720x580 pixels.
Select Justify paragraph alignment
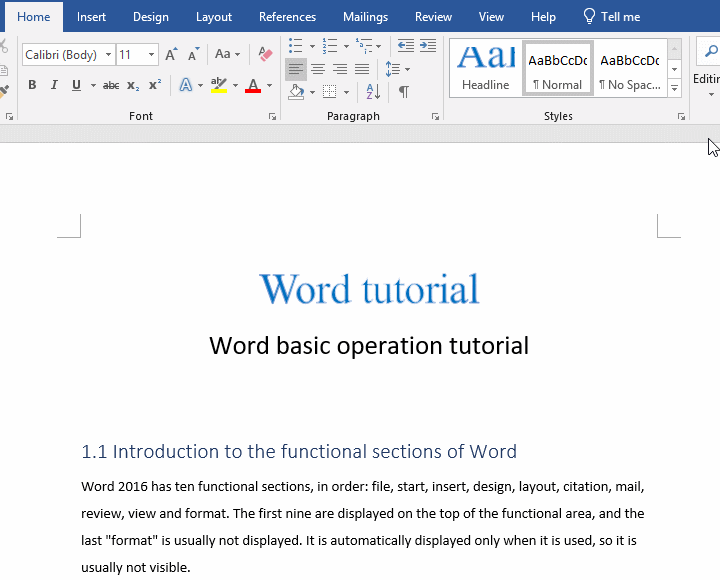362,69
